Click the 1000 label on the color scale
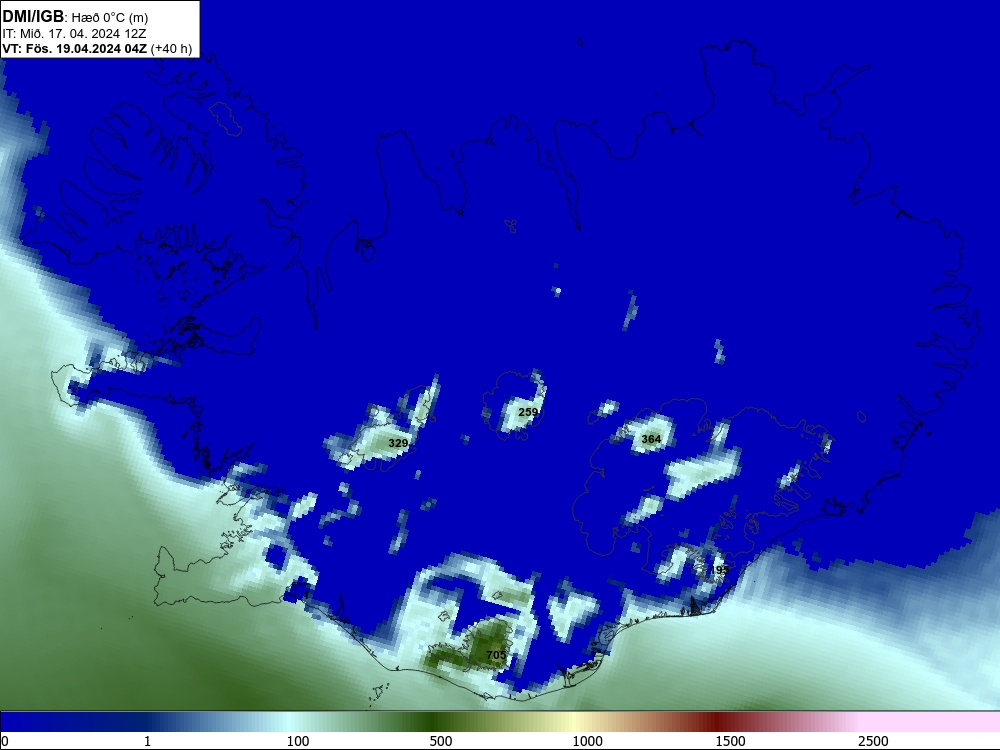The width and height of the screenshot is (1000, 750). pos(587,741)
